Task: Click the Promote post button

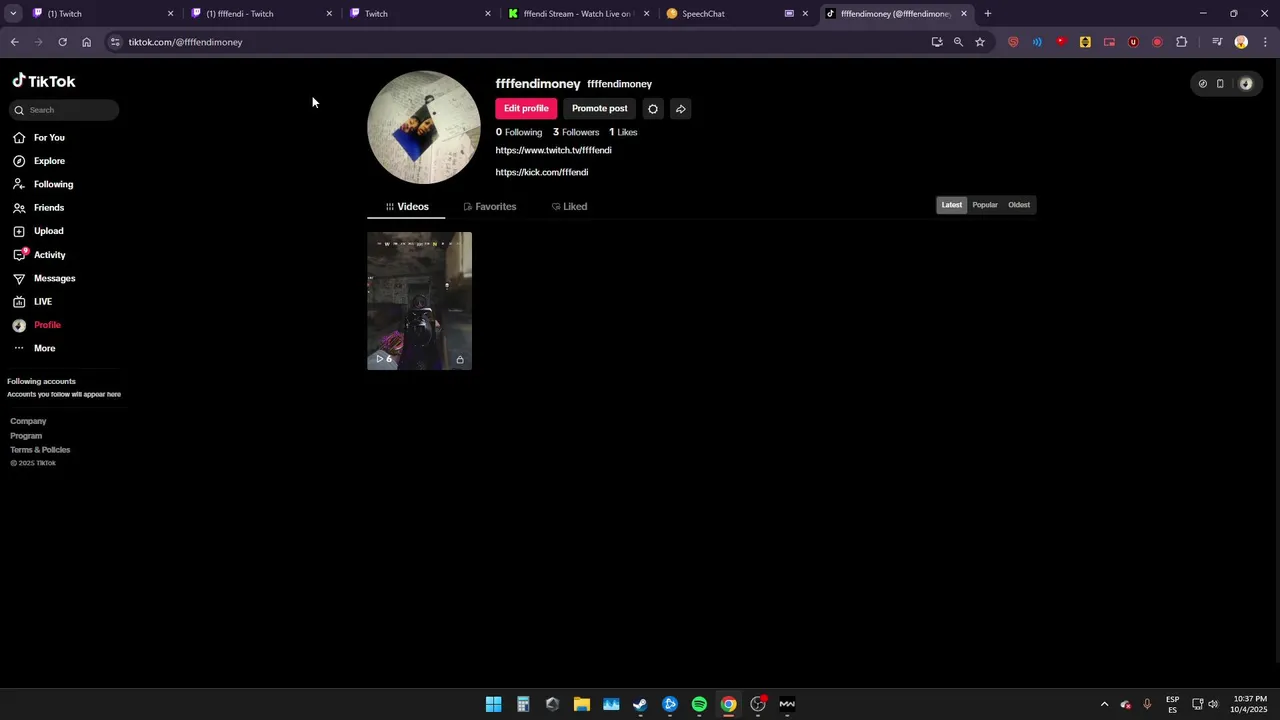Action: (600, 108)
